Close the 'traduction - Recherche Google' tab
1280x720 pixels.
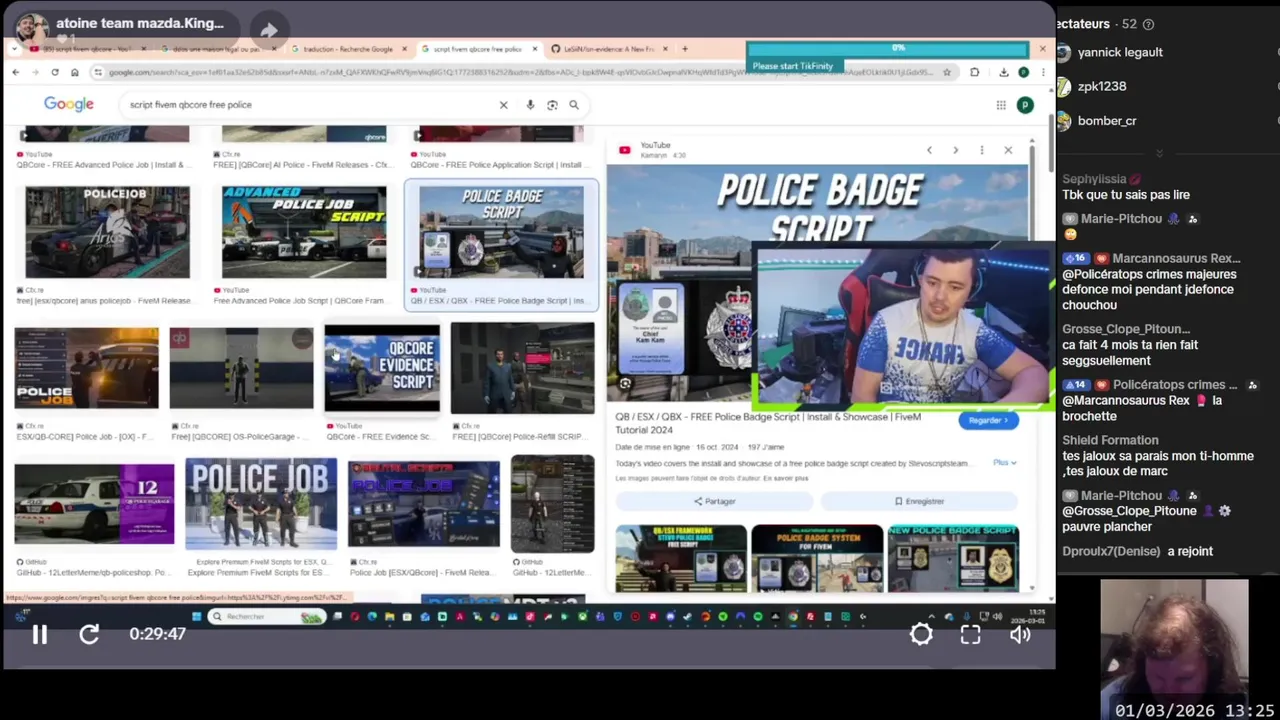[x=405, y=48]
